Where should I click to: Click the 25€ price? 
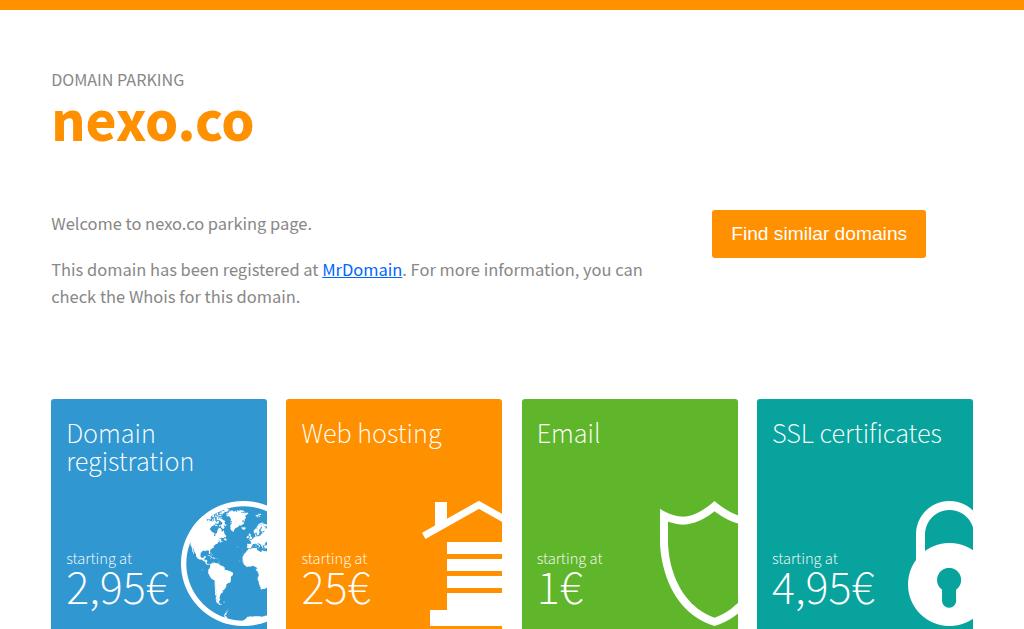pyautogui.click(x=336, y=589)
